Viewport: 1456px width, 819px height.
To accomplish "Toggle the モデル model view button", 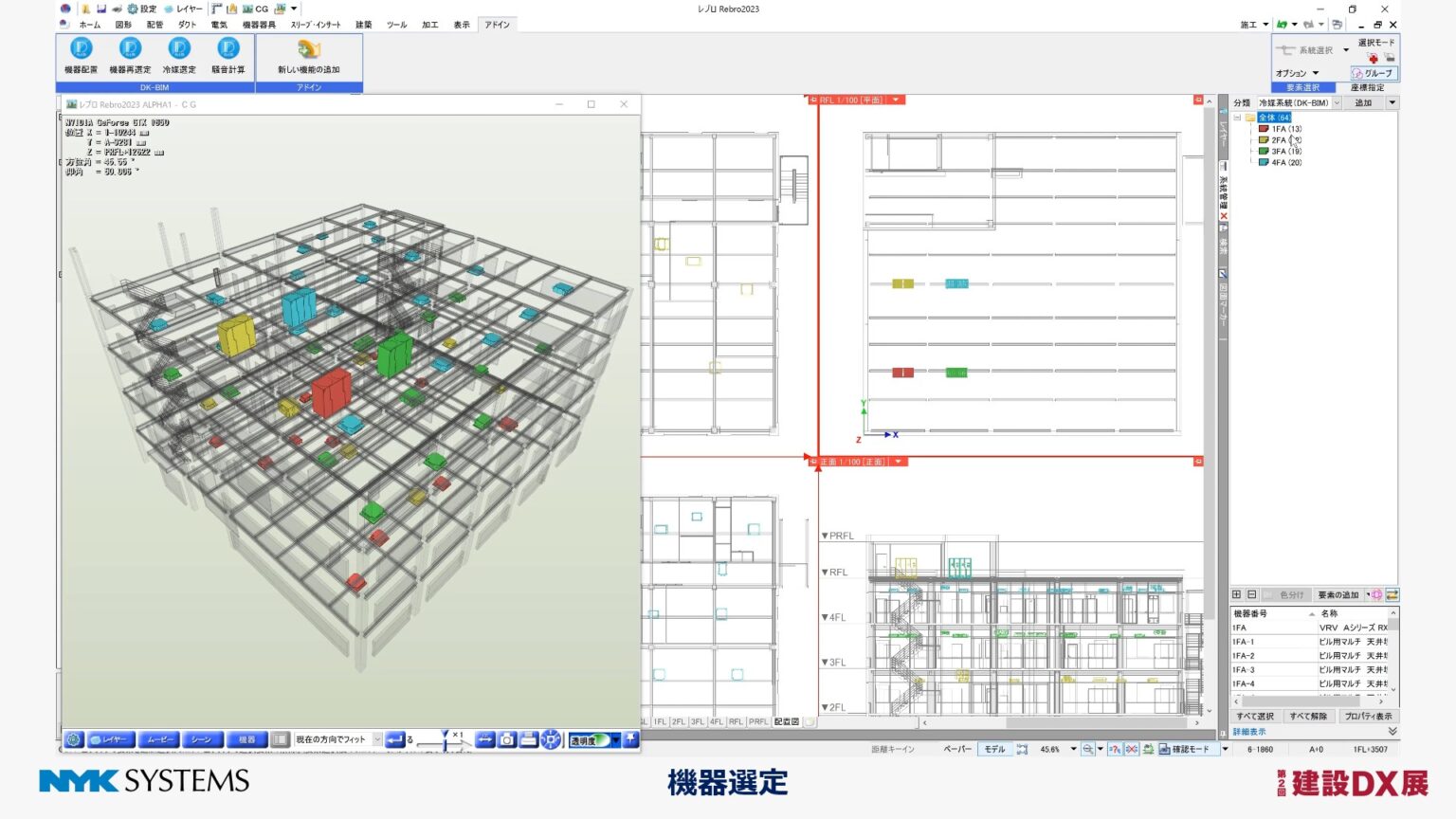I will (x=993, y=749).
